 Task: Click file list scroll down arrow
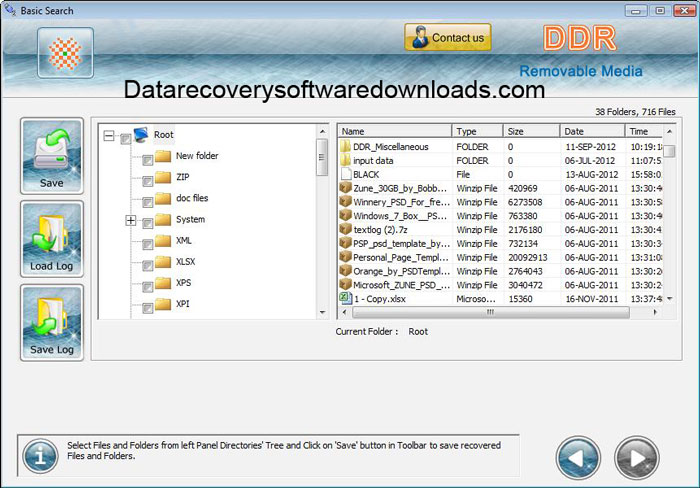tap(669, 299)
